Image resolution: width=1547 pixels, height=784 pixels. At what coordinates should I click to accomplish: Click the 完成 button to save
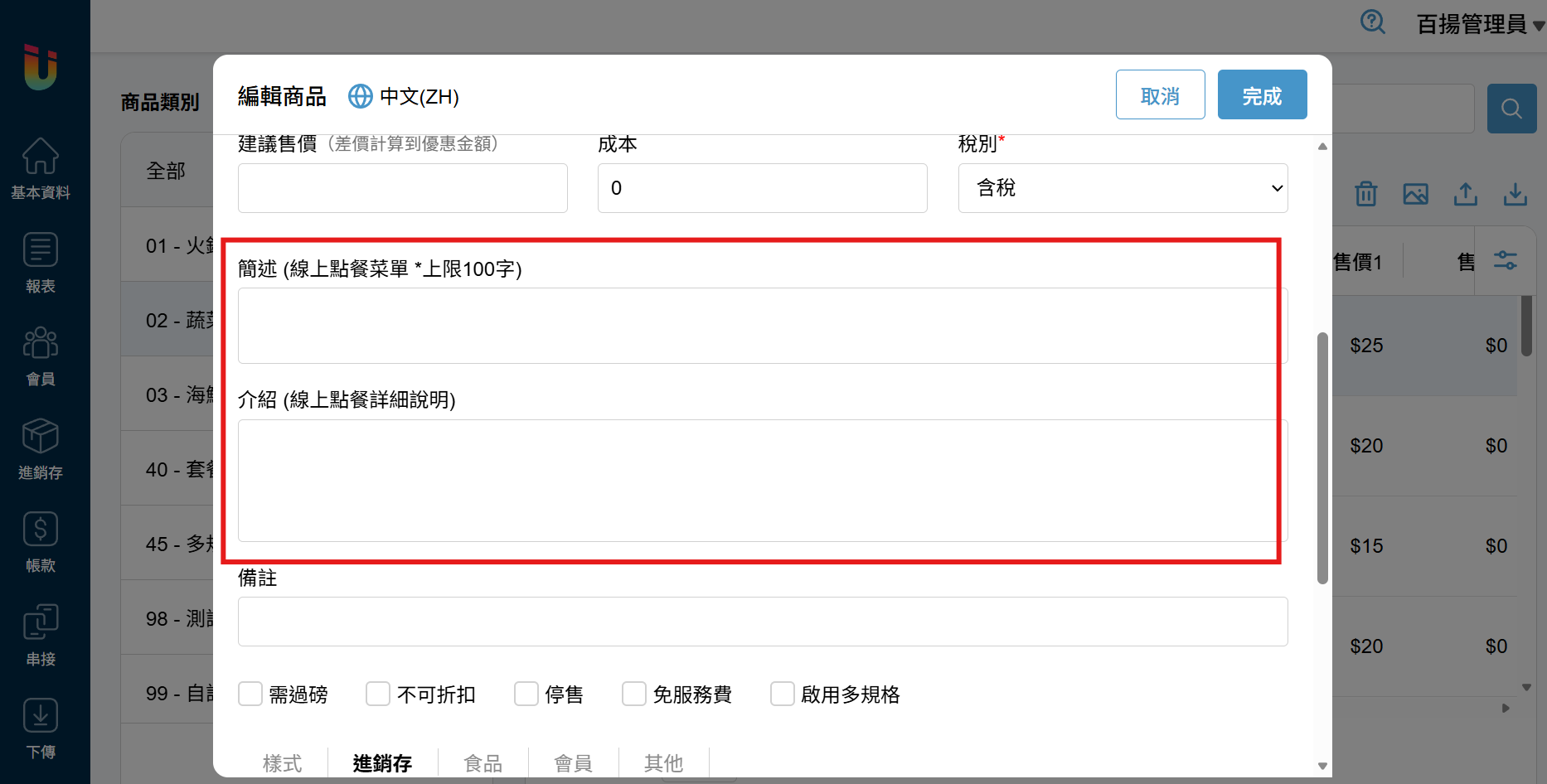tap(1262, 95)
